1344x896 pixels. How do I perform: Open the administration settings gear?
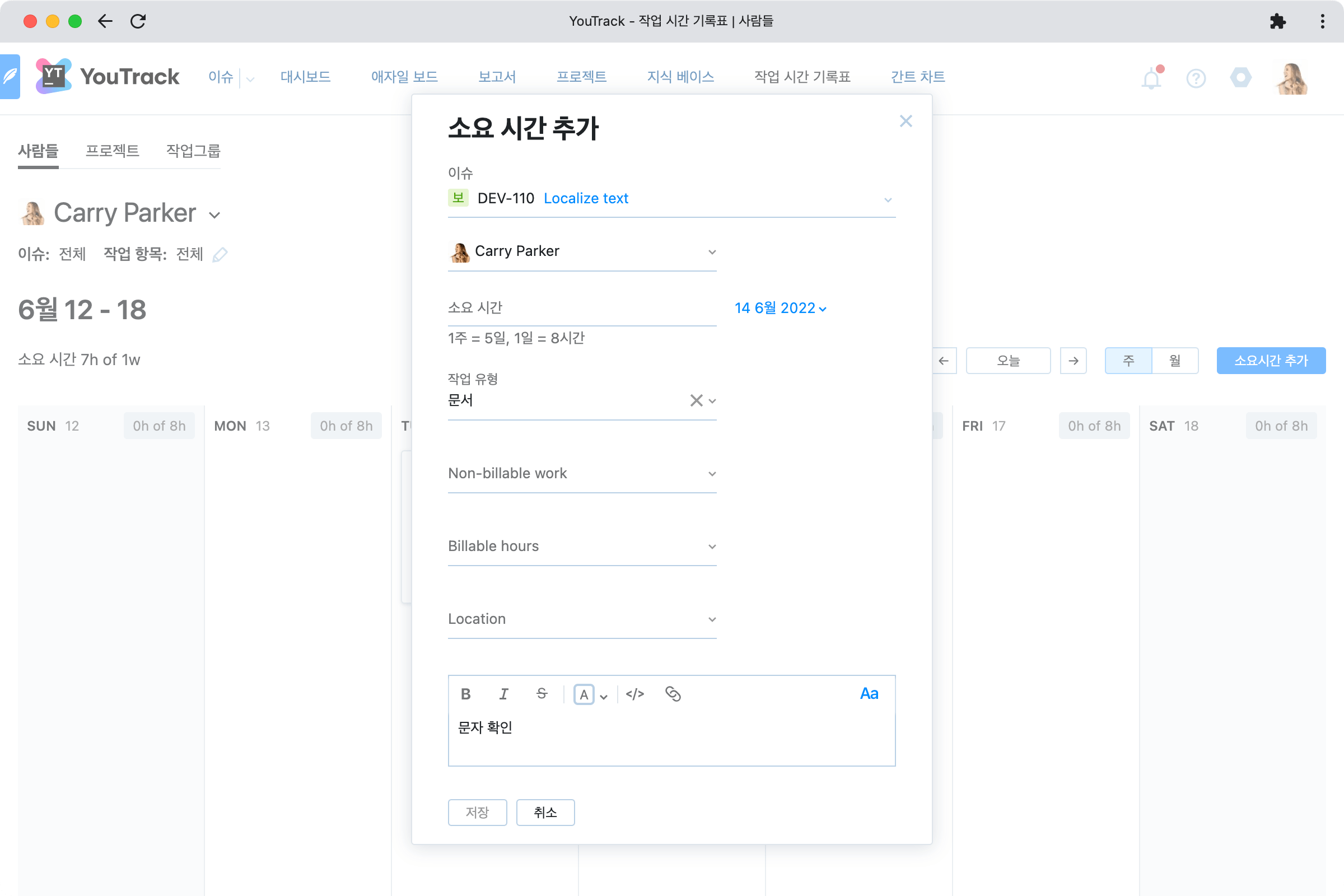[1240, 78]
